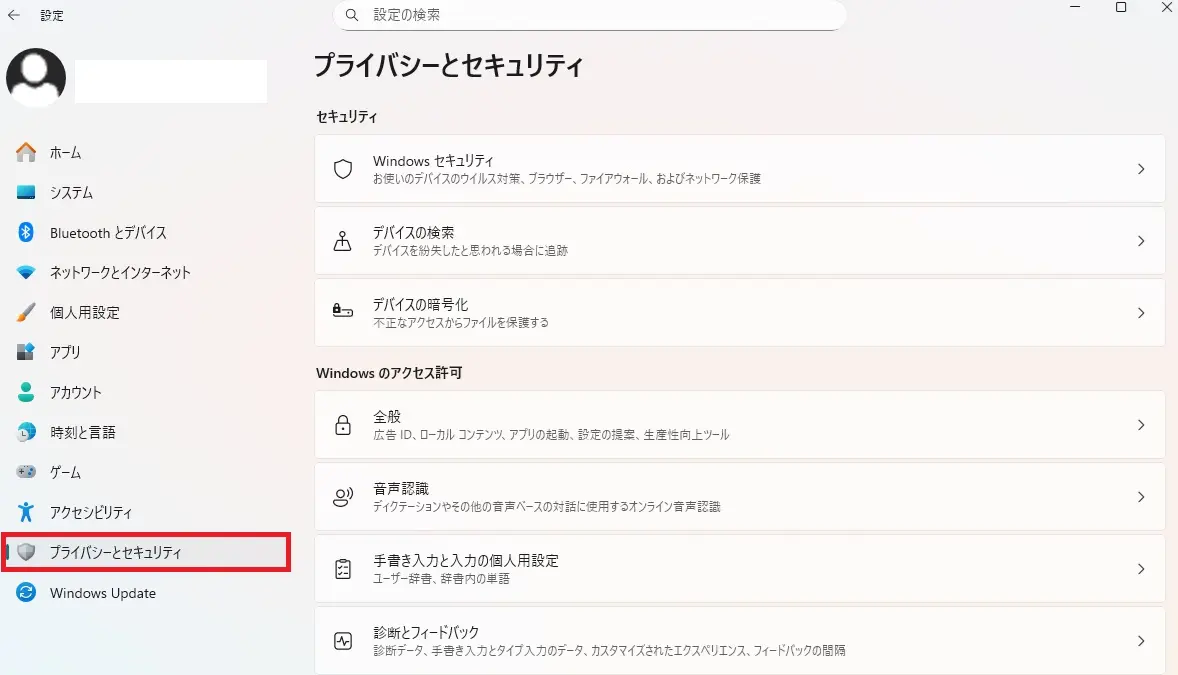Open デバイスの検索 row chevron
The image size is (1178, 675).
pyautogui.click(x=1140, y=241)
